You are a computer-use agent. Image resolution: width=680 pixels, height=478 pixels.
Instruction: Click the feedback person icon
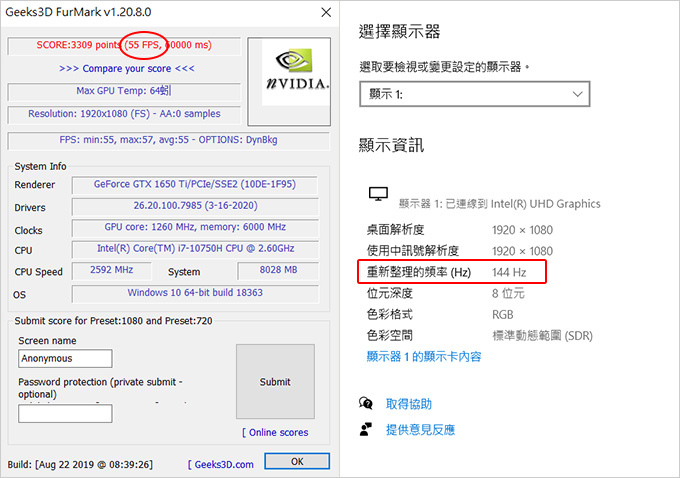click(366, 429)
